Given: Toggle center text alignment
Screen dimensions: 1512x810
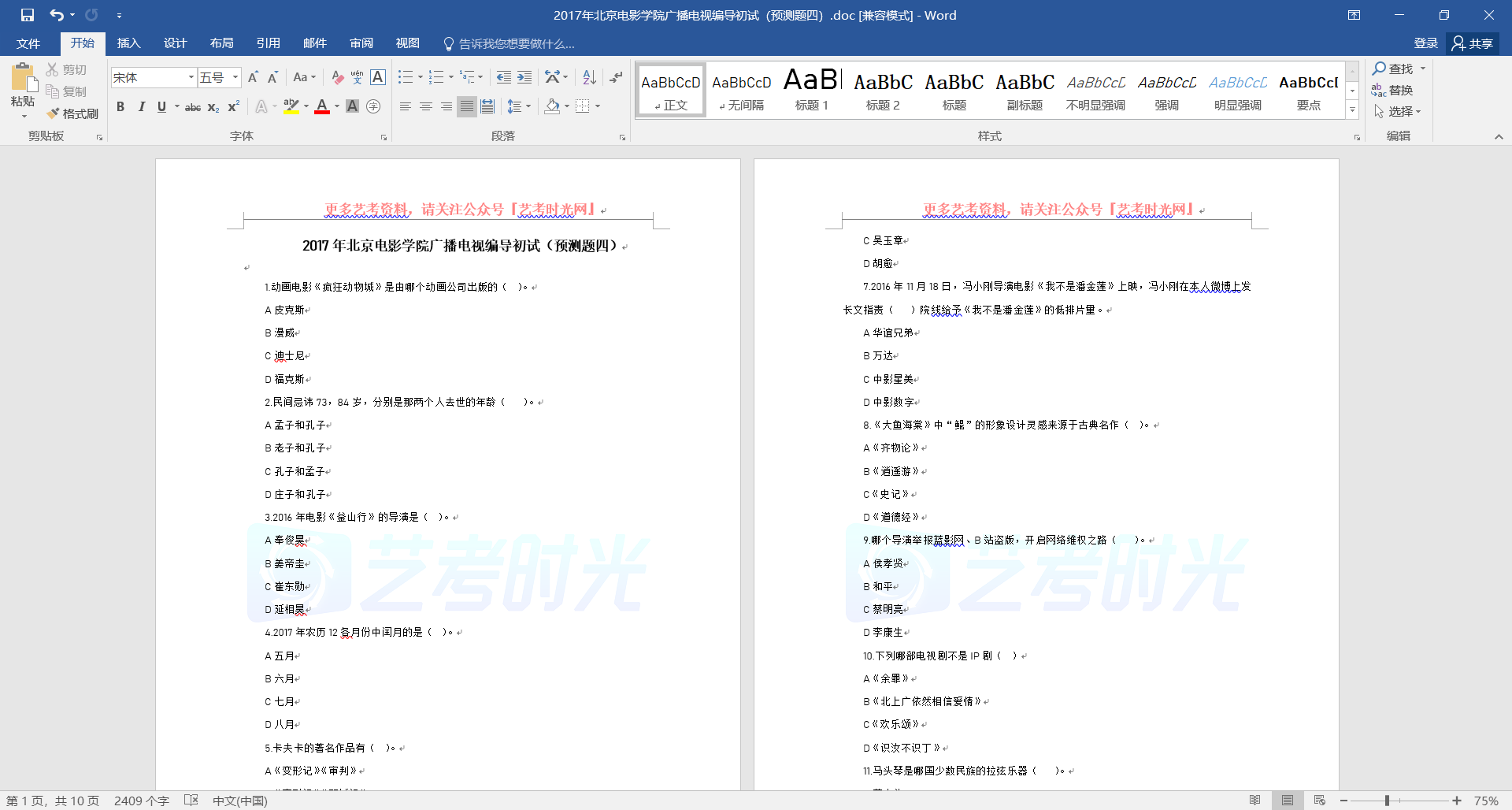Looking at the screenshot, I should (x=426, y=106).
